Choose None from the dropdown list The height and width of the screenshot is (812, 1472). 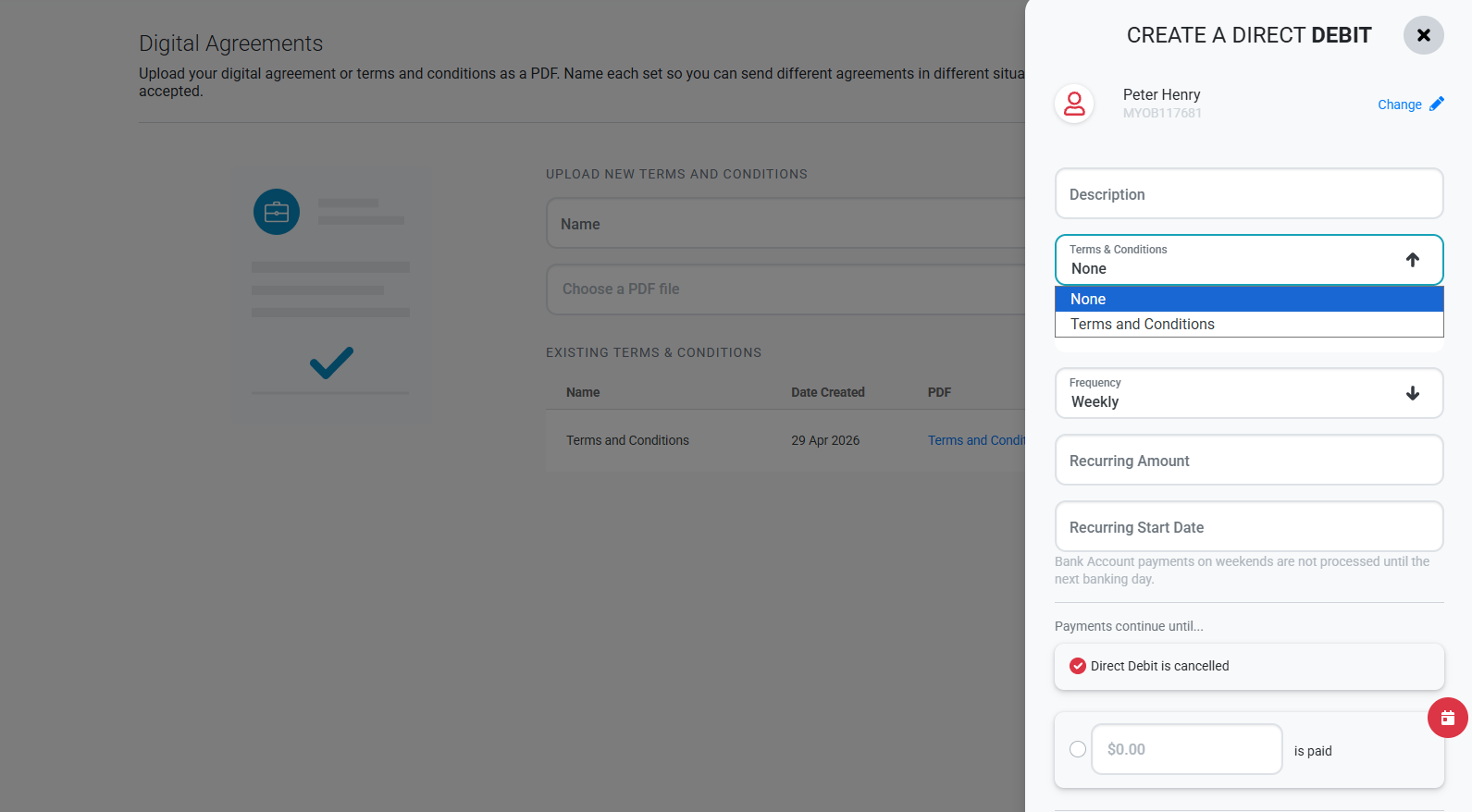pos(1248,299)
